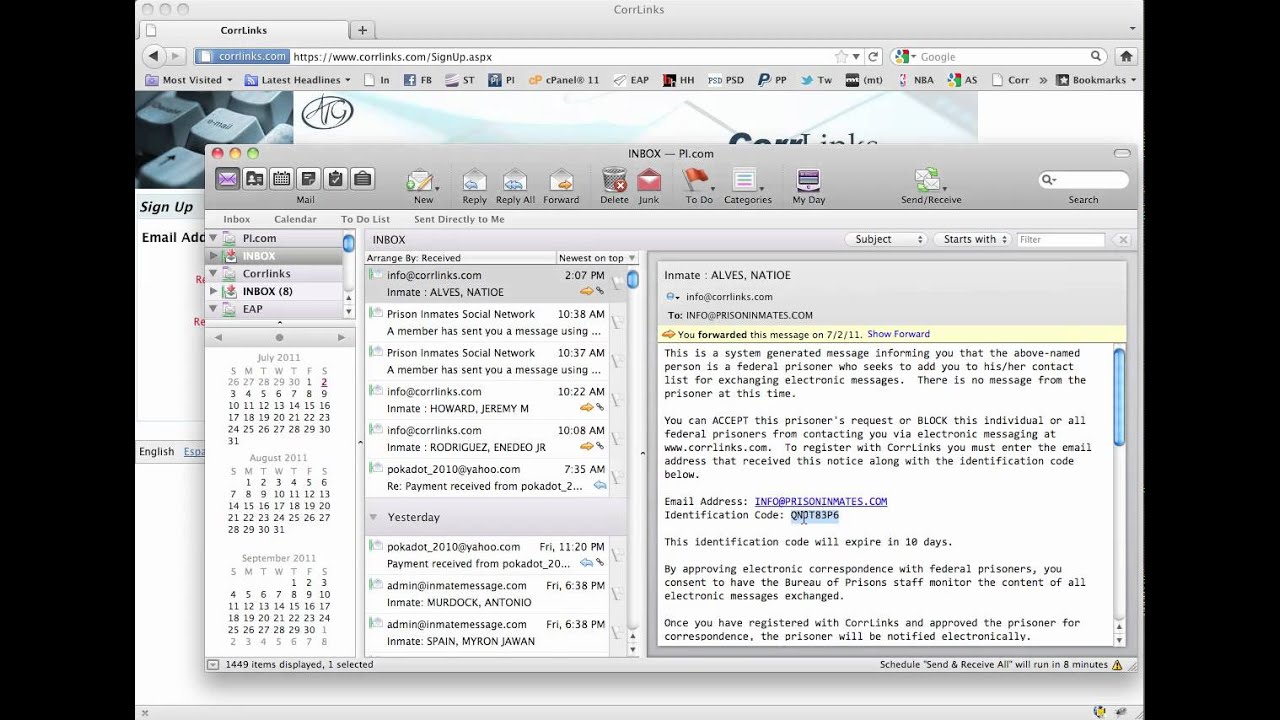Toggle flag on SPAIN, MYRON JAWAN message
Screen dimensions: 1280x720
click(617, 632)
